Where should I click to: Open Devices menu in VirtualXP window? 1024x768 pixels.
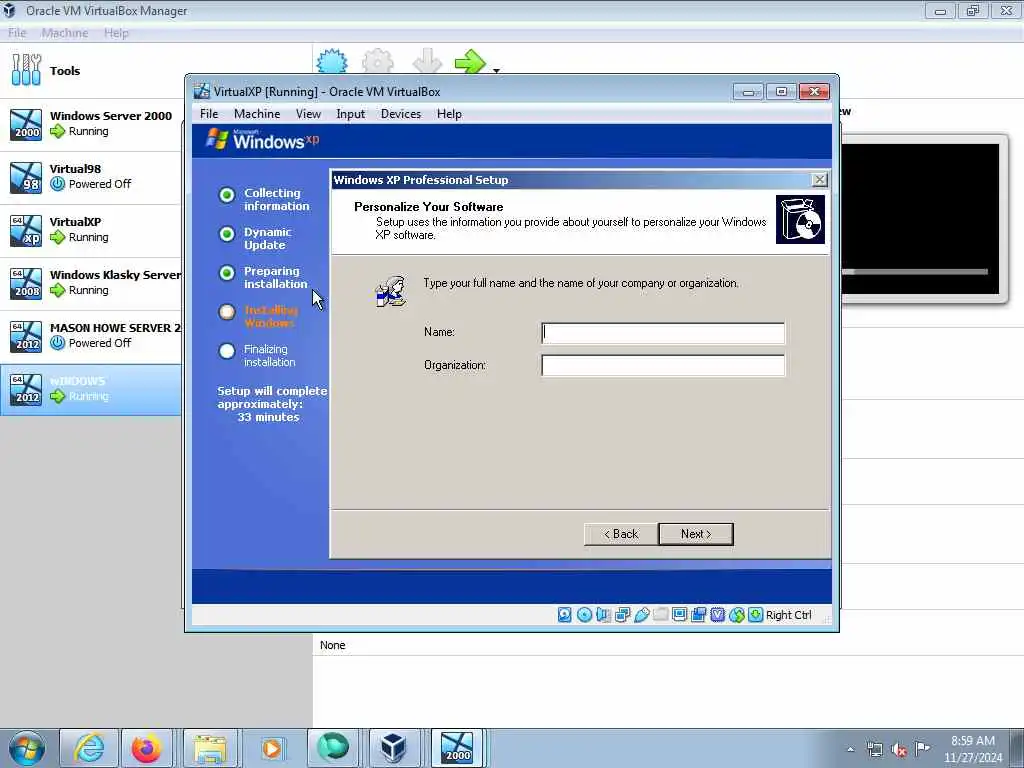(x=401, y=114)
